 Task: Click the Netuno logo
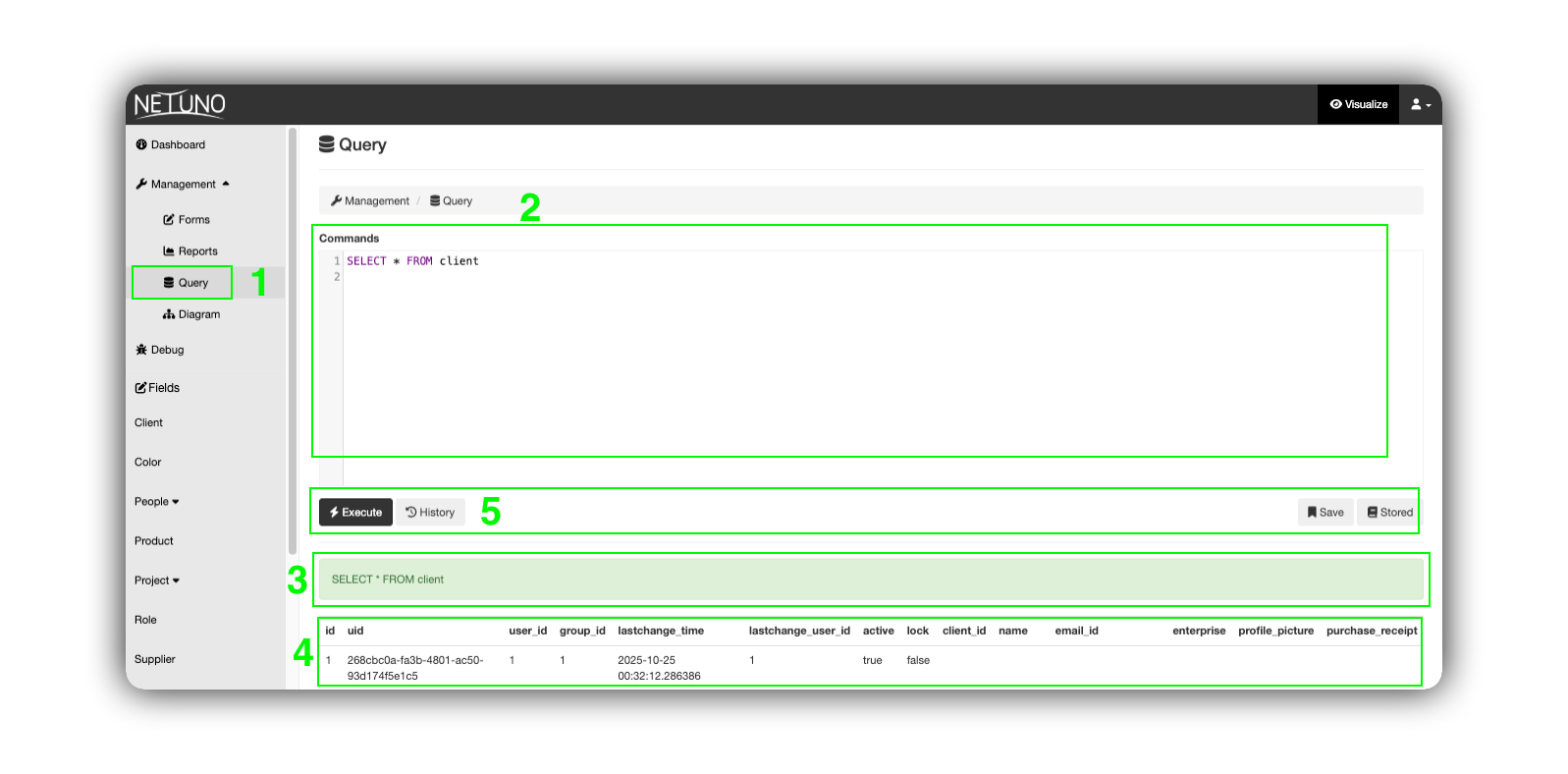[x=180, y=104]
